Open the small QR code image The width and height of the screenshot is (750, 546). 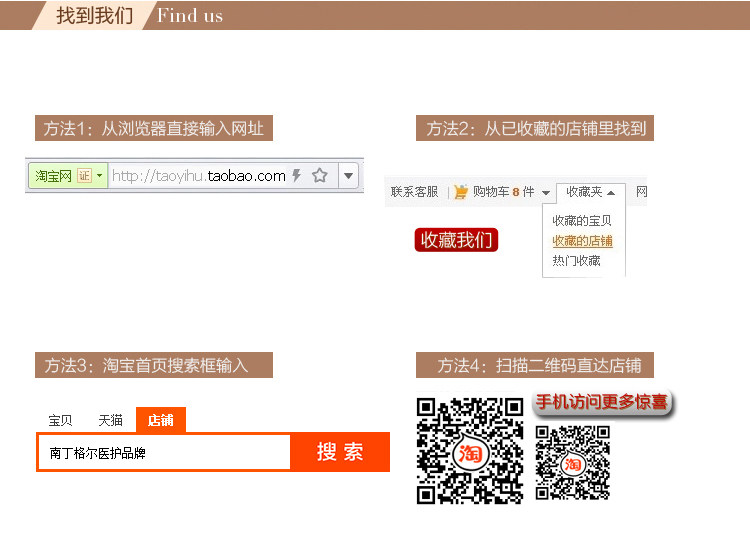(573, 462)
